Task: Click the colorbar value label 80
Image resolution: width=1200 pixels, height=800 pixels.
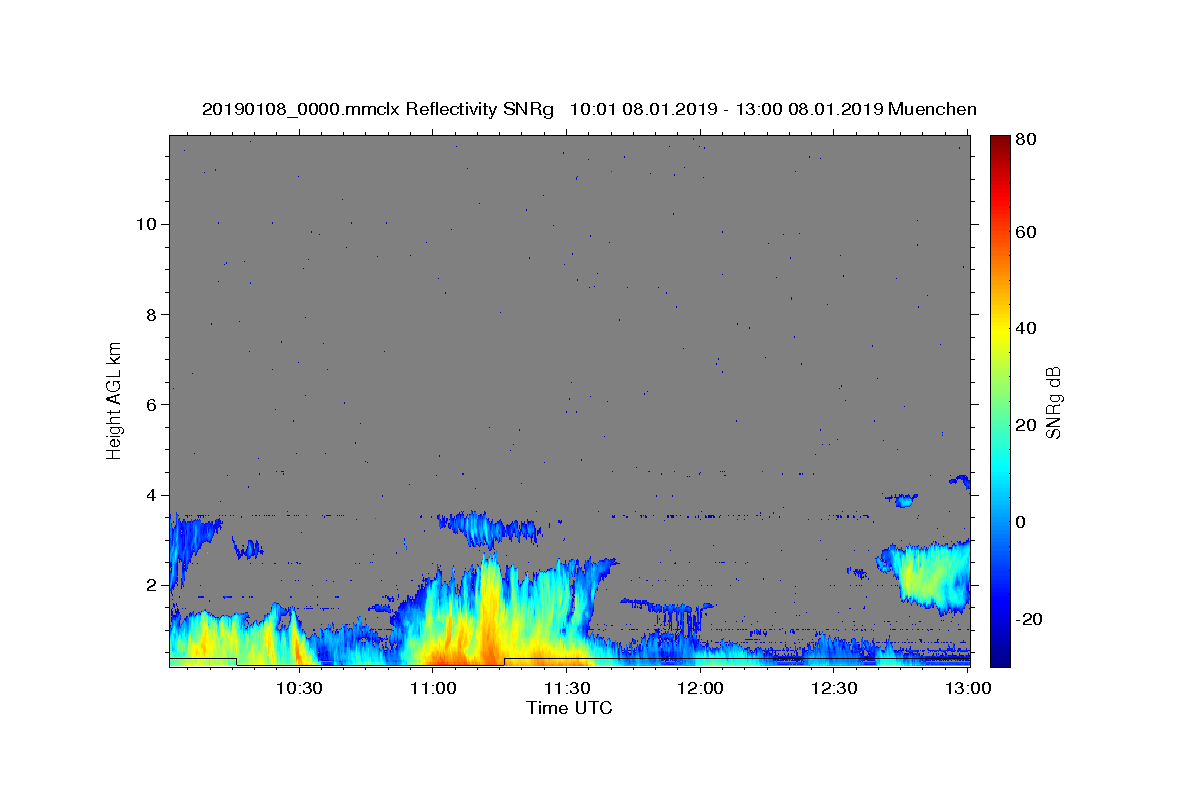Action: (x=1024, y=140)
